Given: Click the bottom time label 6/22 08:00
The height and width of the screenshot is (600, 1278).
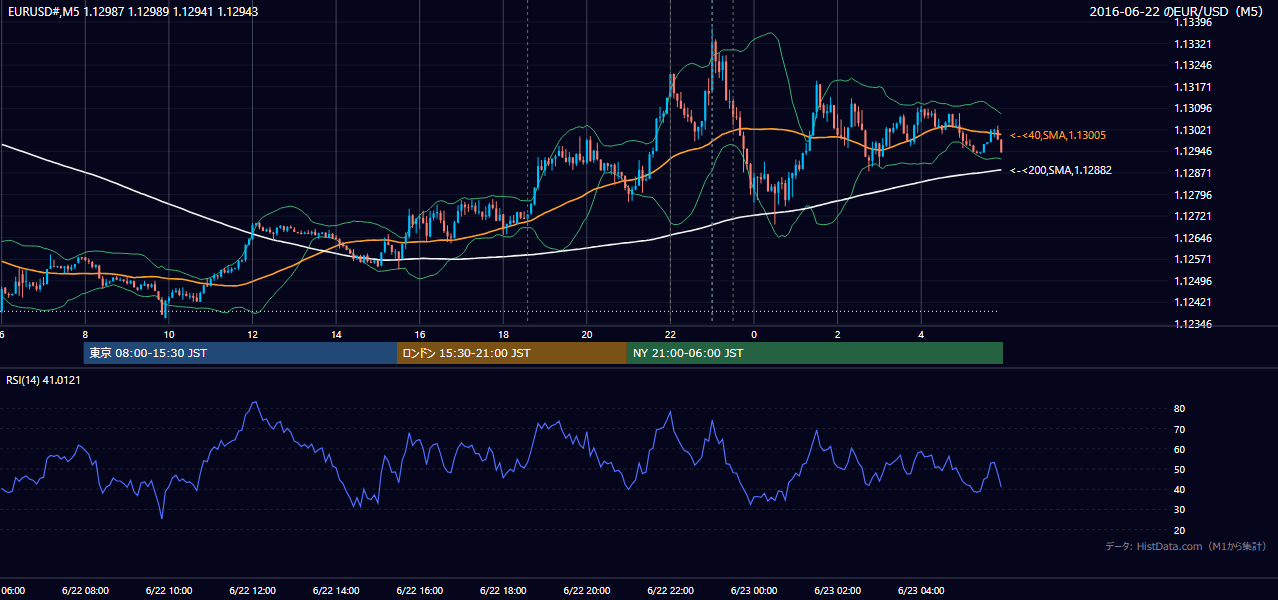Looking at the screenshot, I should (85, 591).
